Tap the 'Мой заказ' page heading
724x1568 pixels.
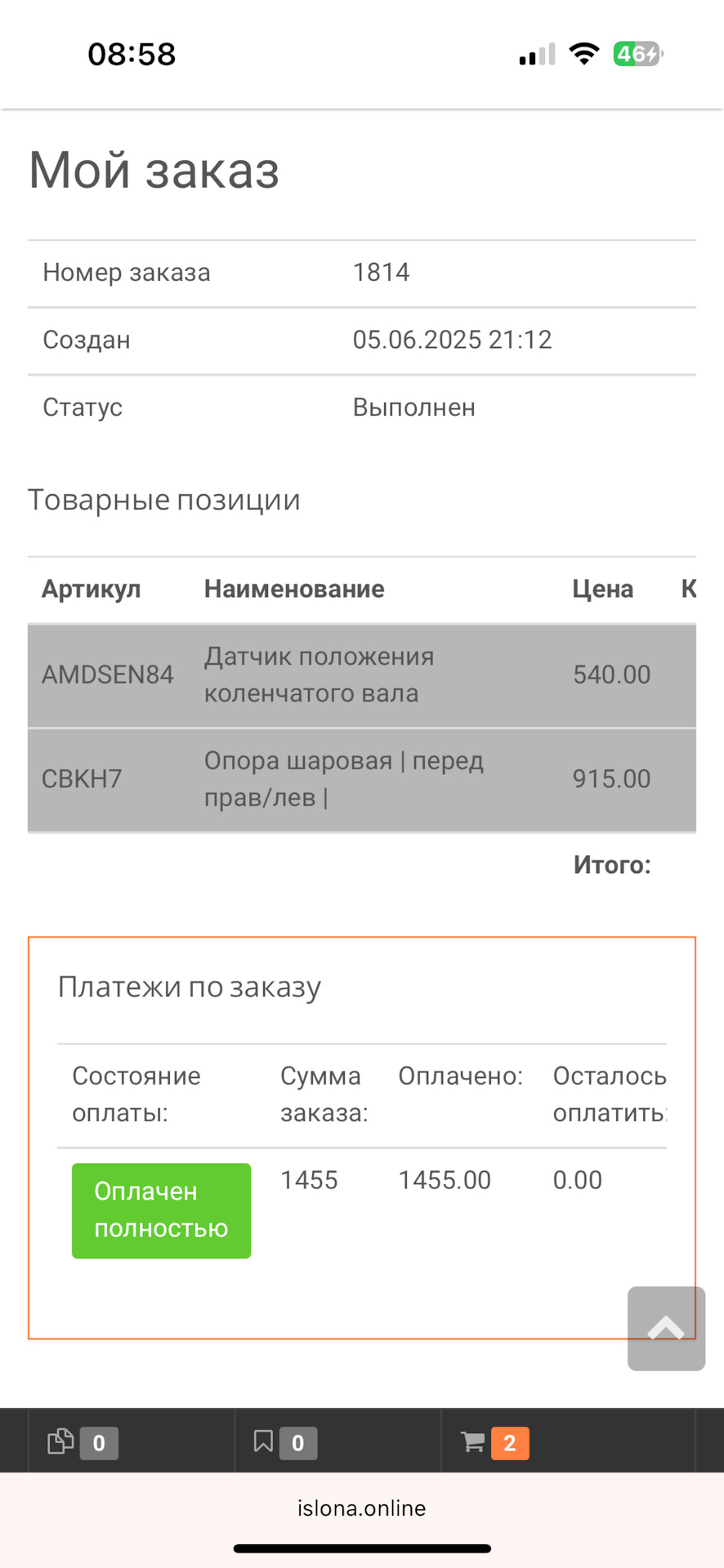[x=154, y=171]
